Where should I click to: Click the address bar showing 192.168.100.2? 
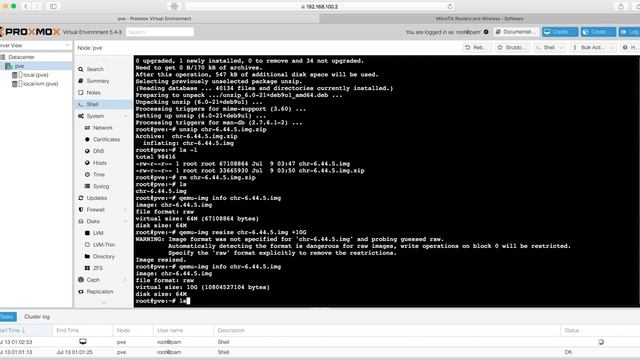pyautogui.click(x=320, y=6)
